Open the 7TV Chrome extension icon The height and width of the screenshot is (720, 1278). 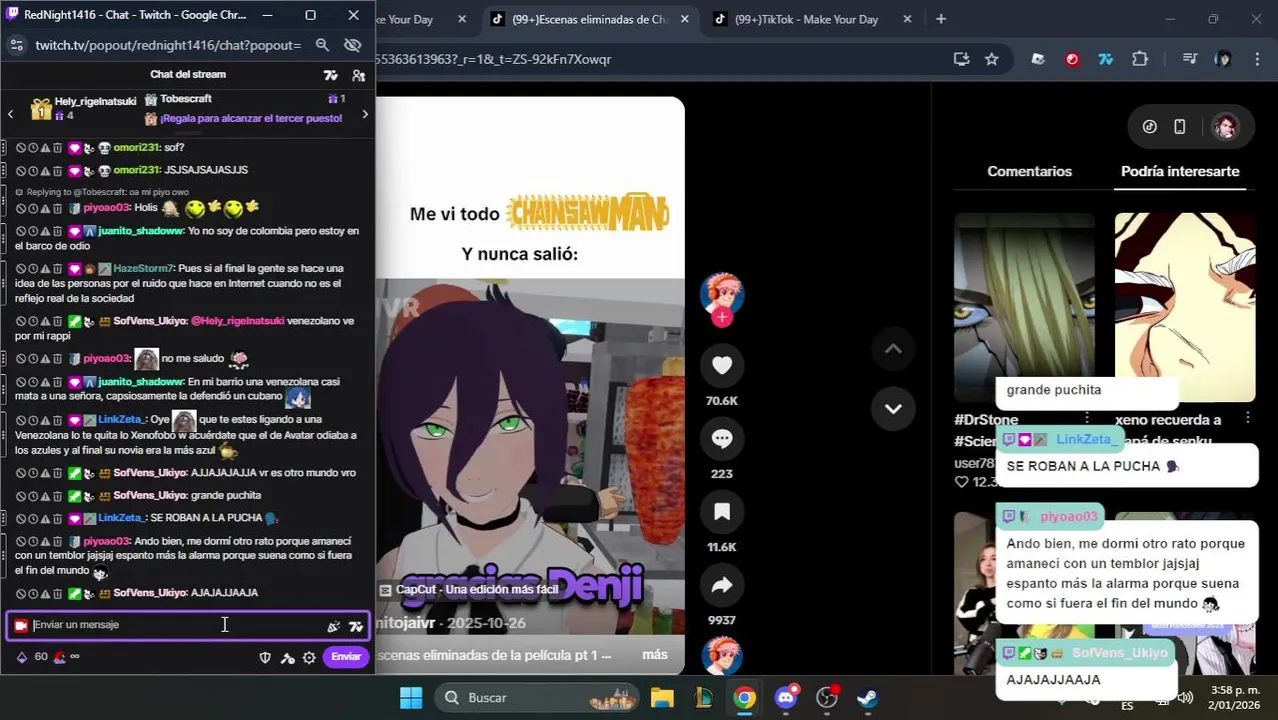tap(1105, 59)
